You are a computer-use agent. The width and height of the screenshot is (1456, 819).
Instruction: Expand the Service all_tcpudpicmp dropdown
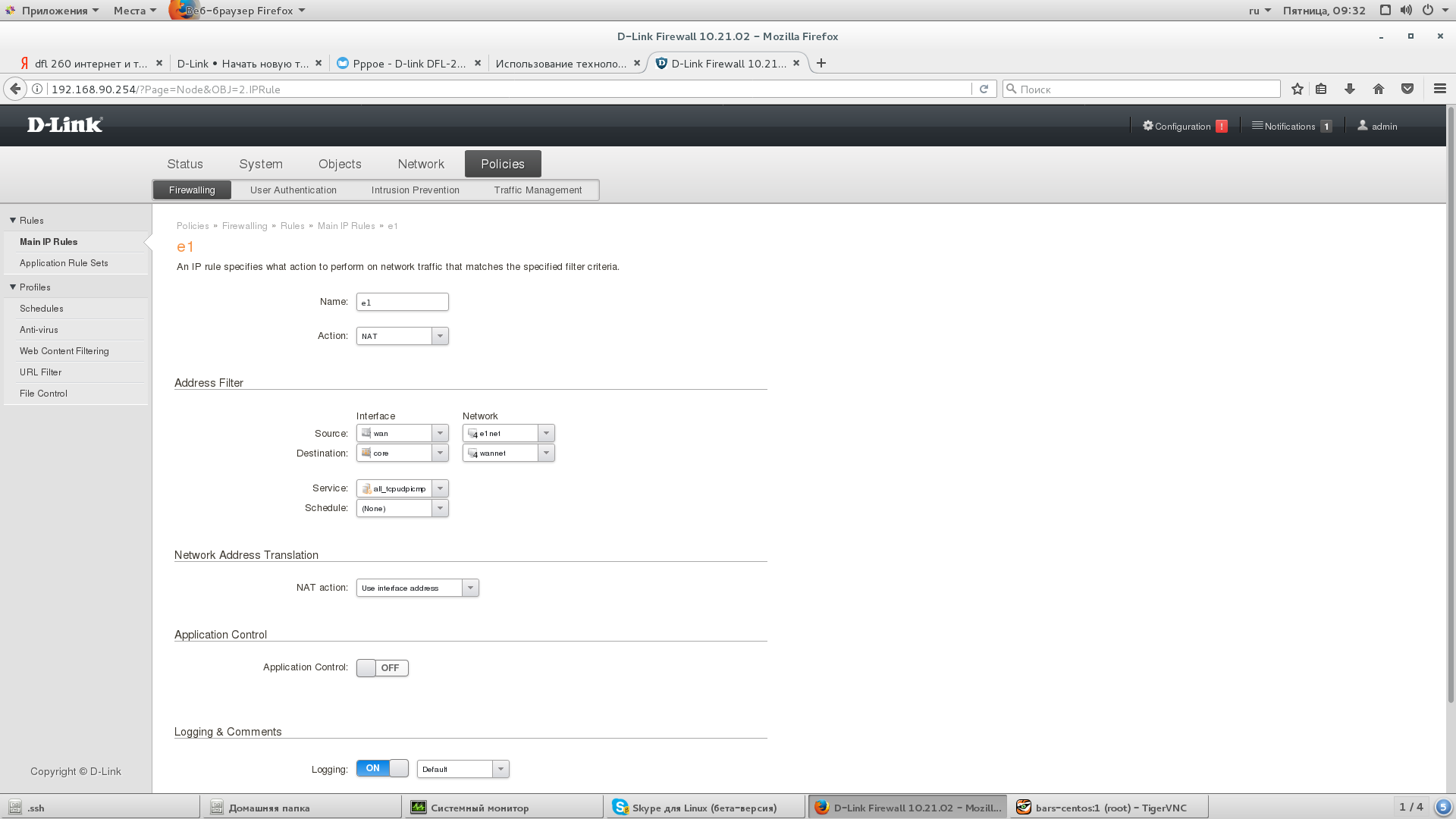click(440, 488)
